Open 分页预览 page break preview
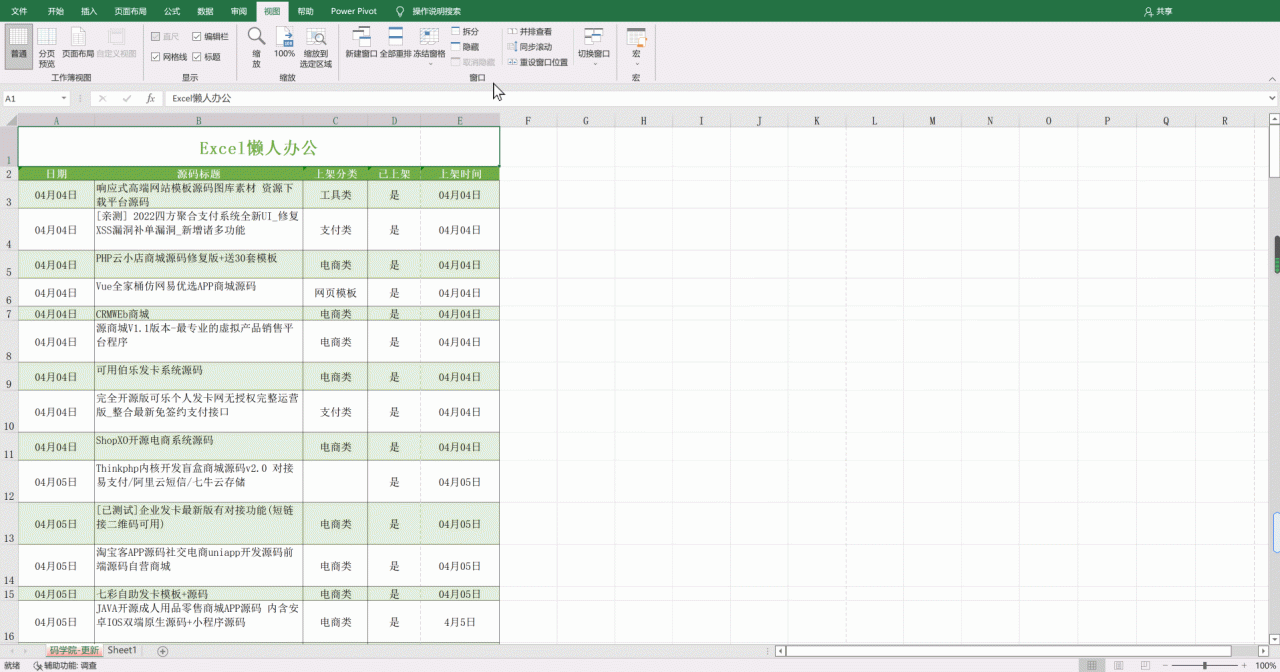 coord(47,46)
